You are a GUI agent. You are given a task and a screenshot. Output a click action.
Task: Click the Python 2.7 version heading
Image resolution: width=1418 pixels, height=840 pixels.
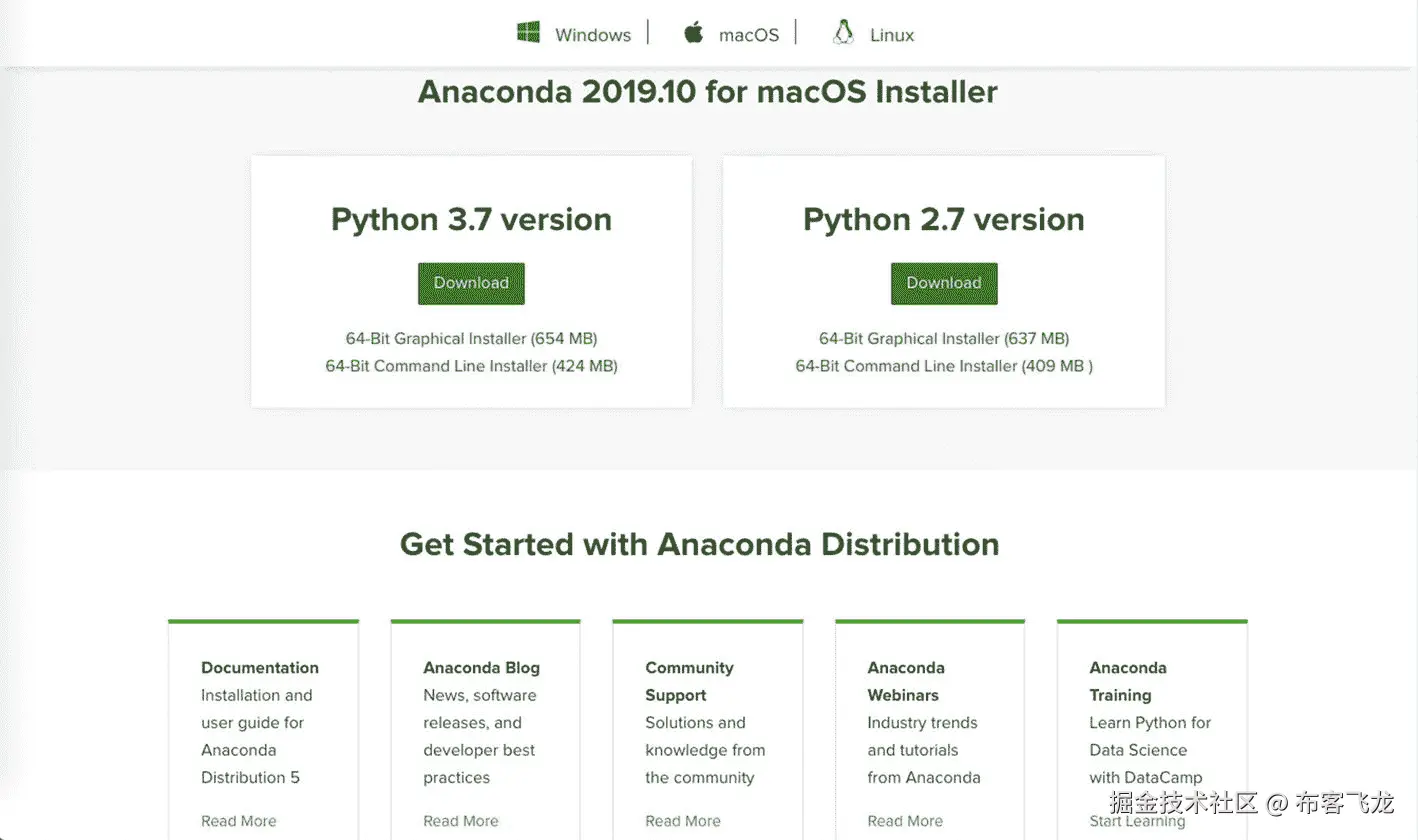click(944, 219)
